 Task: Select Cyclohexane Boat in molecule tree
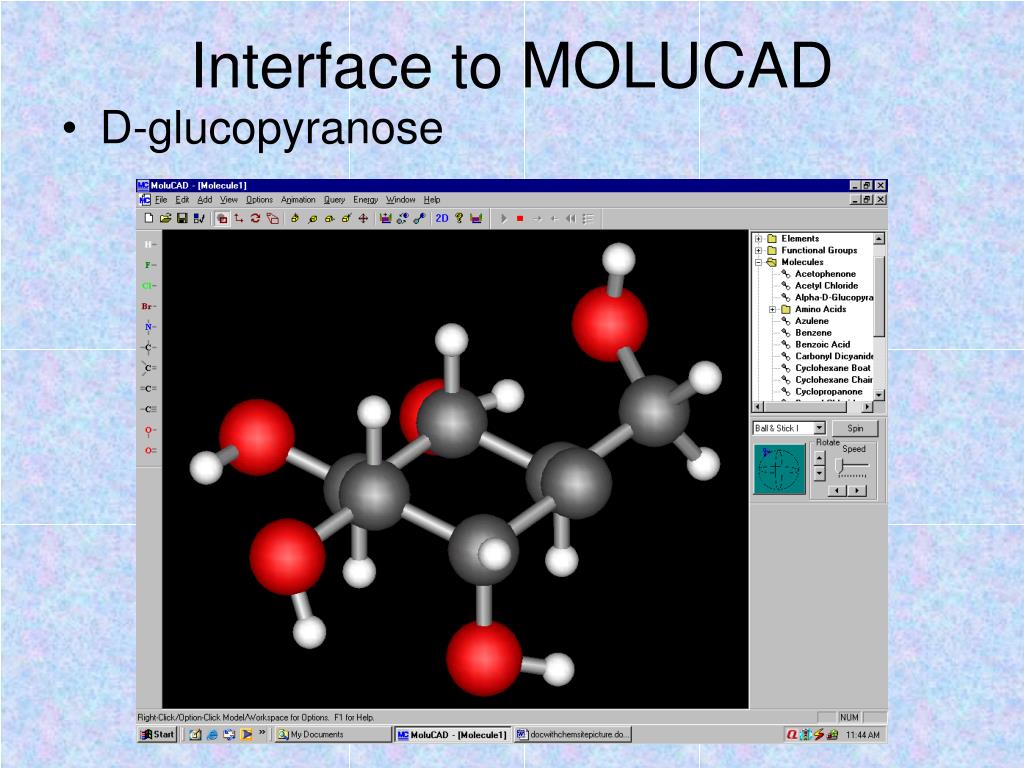coord(833,368)
